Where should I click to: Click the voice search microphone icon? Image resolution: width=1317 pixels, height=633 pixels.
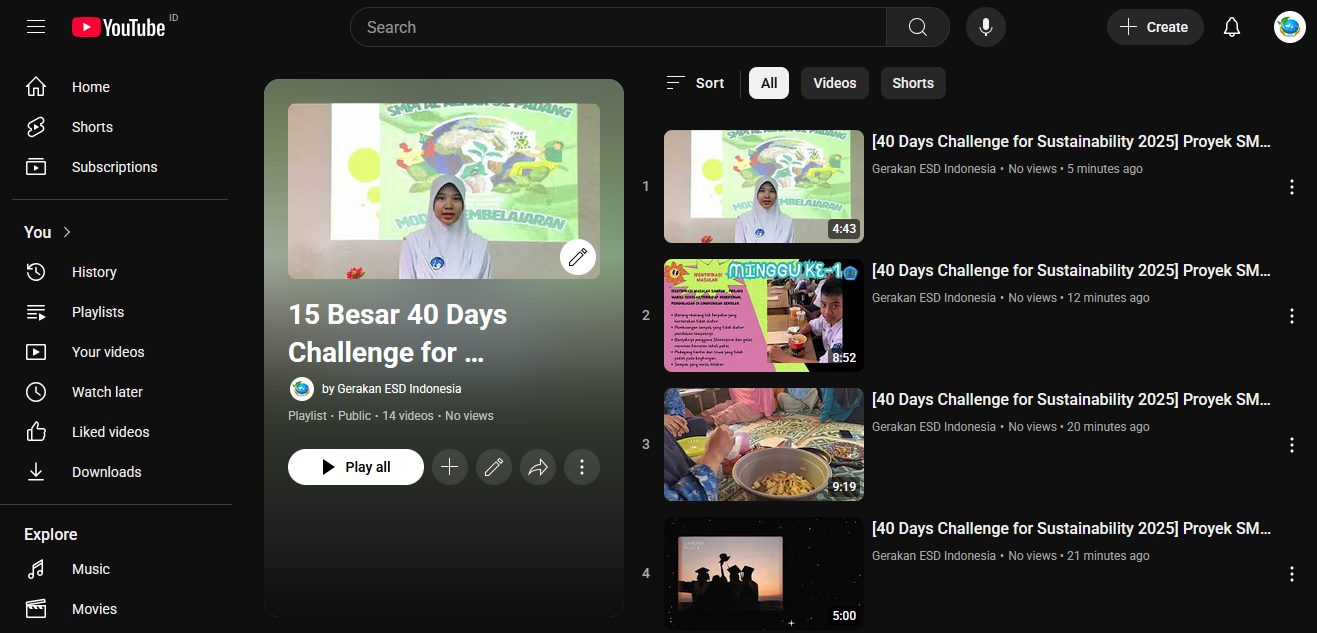985,27
